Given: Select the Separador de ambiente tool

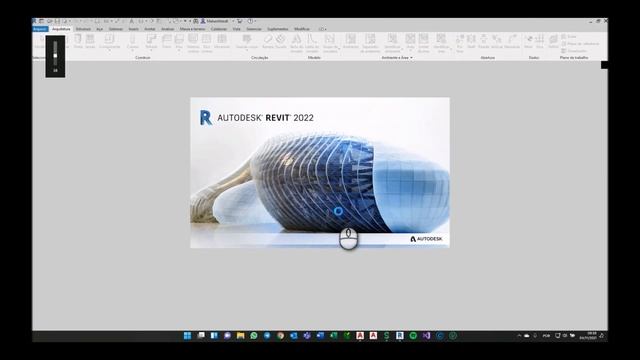Looking at the screenshot, I should coord(370,43).
